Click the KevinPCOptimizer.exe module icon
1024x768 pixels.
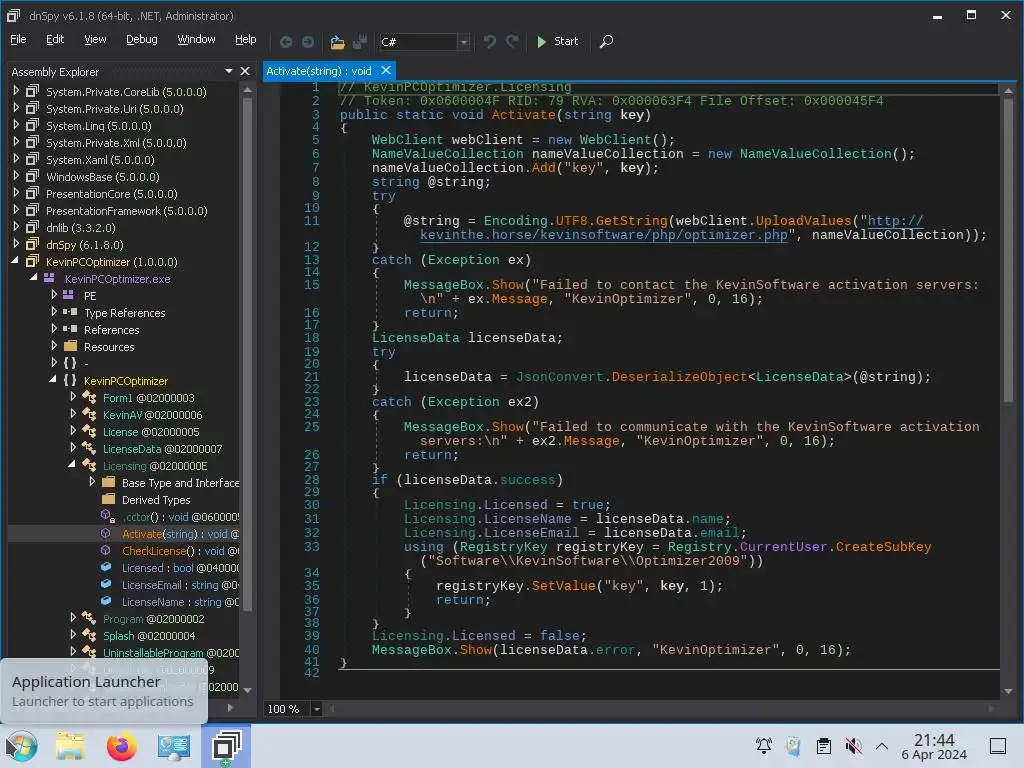(x=50, y=278)
